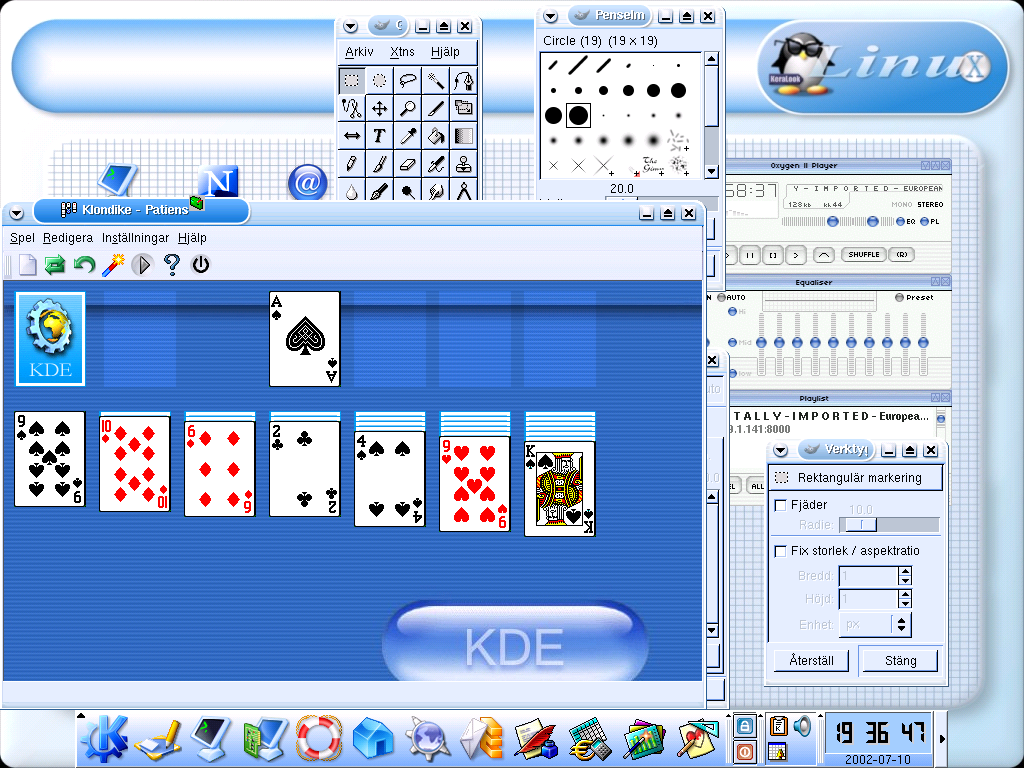This screenshot has height=768, width=1024.
Task: Select the Magnify zoom tool in toolbox
Action: [x=408, y=108]
